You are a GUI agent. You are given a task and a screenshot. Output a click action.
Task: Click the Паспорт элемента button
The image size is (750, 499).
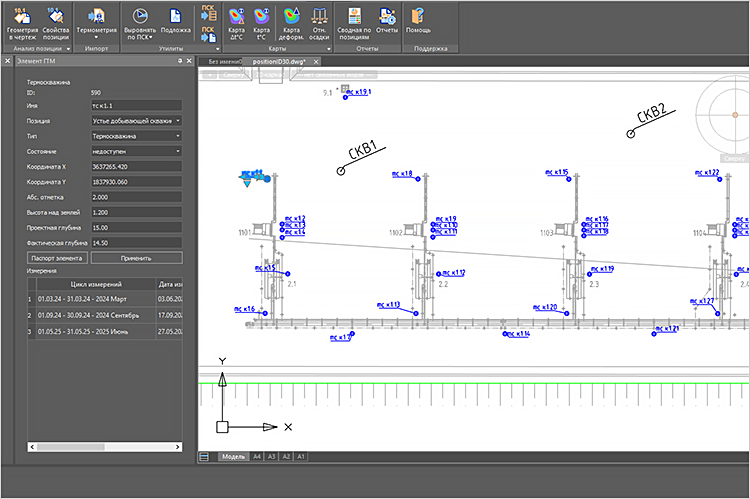pyautogui.click(x=57, y=258)
